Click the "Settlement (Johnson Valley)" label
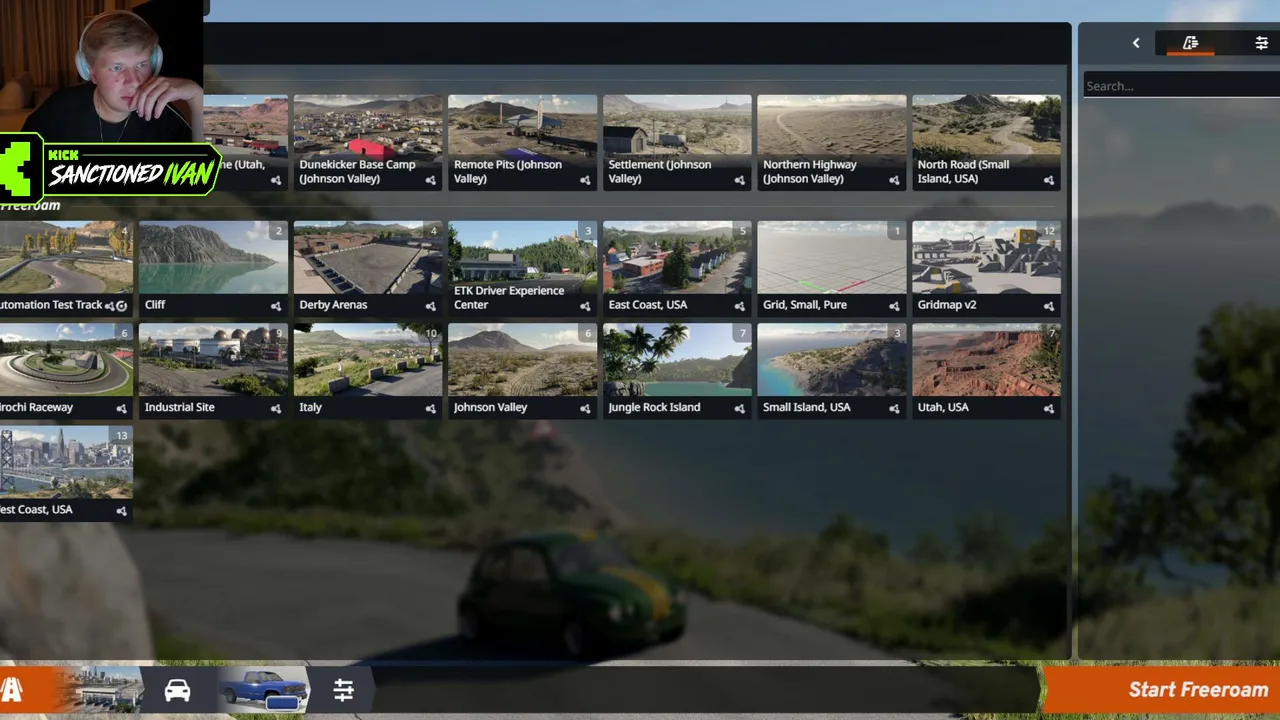The width and height of the screenshot is (1280, 720). [x=660, y=171]
